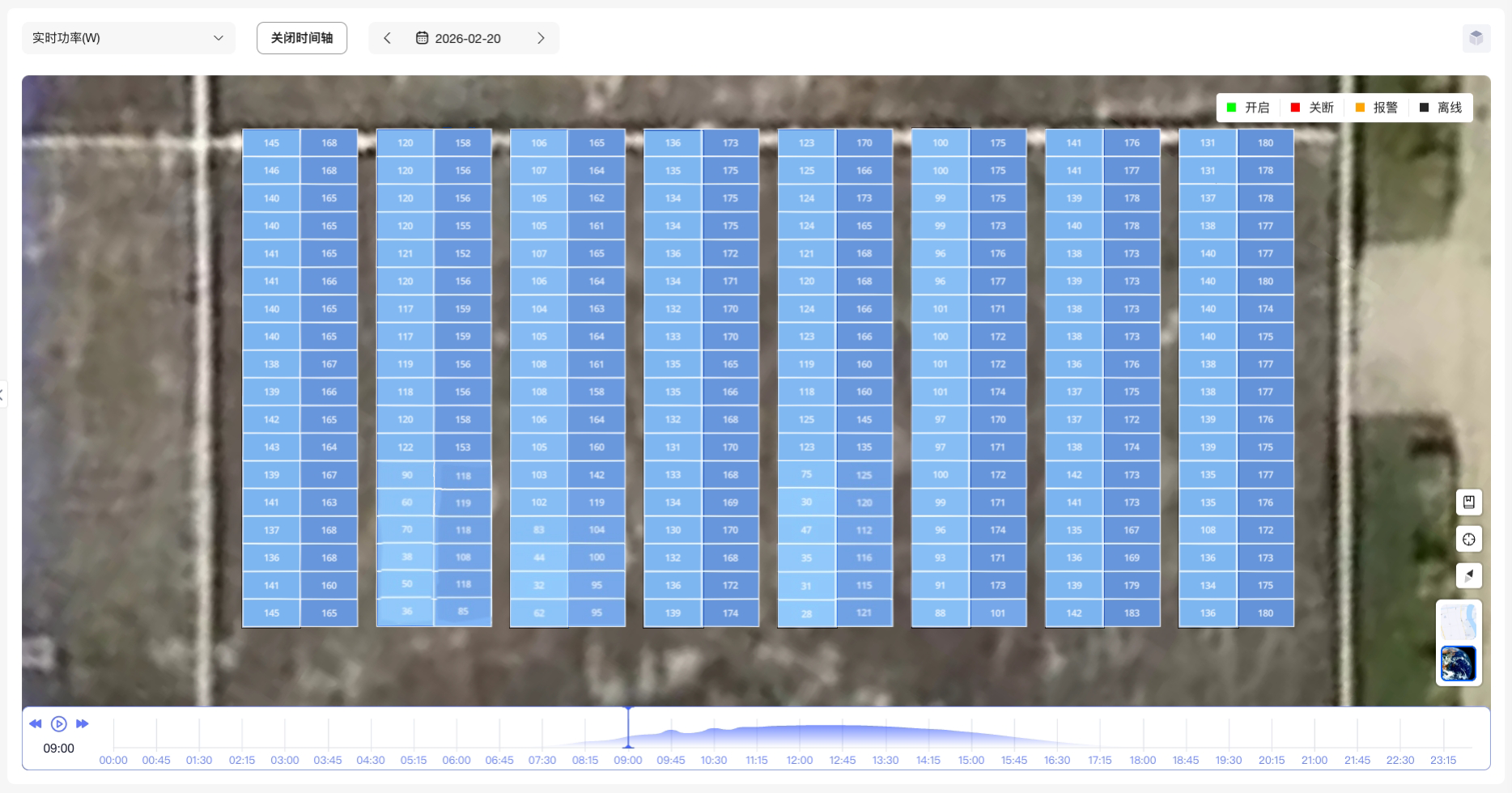
Task: Switch to the street map basemap thumbnail
Action: point(1458,623)
